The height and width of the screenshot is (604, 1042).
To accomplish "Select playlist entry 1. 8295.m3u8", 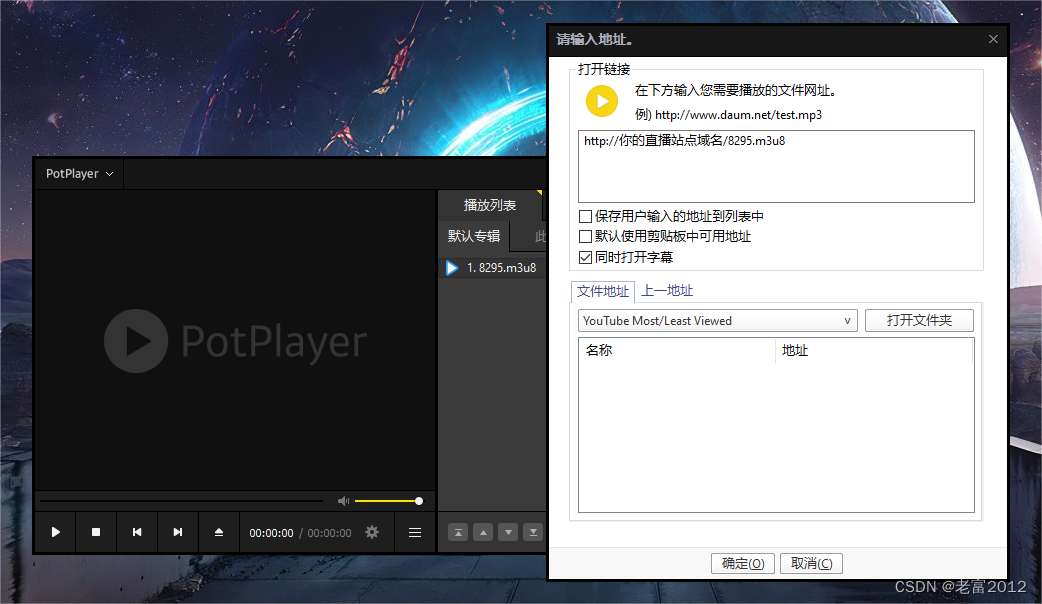I will click(492, 268).
